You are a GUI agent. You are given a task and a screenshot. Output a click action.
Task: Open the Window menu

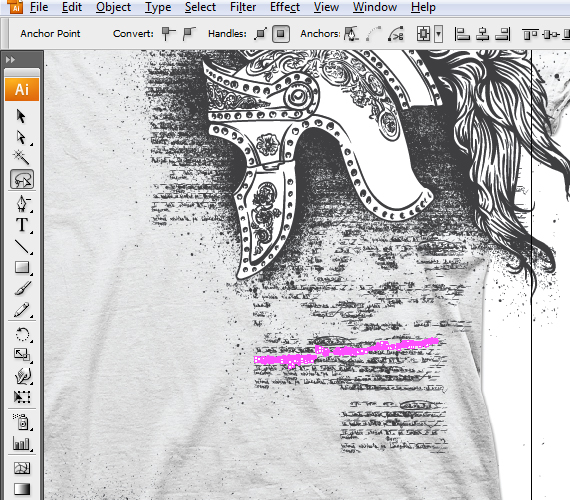(375, 7)
